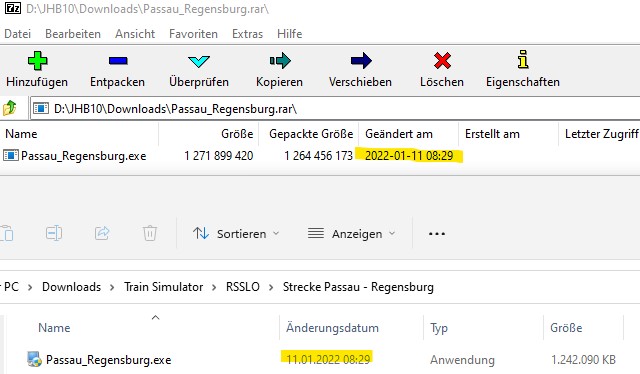Navigate to Train Simulator breadcrumb folder
The height and width of the screenshot is (374, 640).
[x=163, y=287]
